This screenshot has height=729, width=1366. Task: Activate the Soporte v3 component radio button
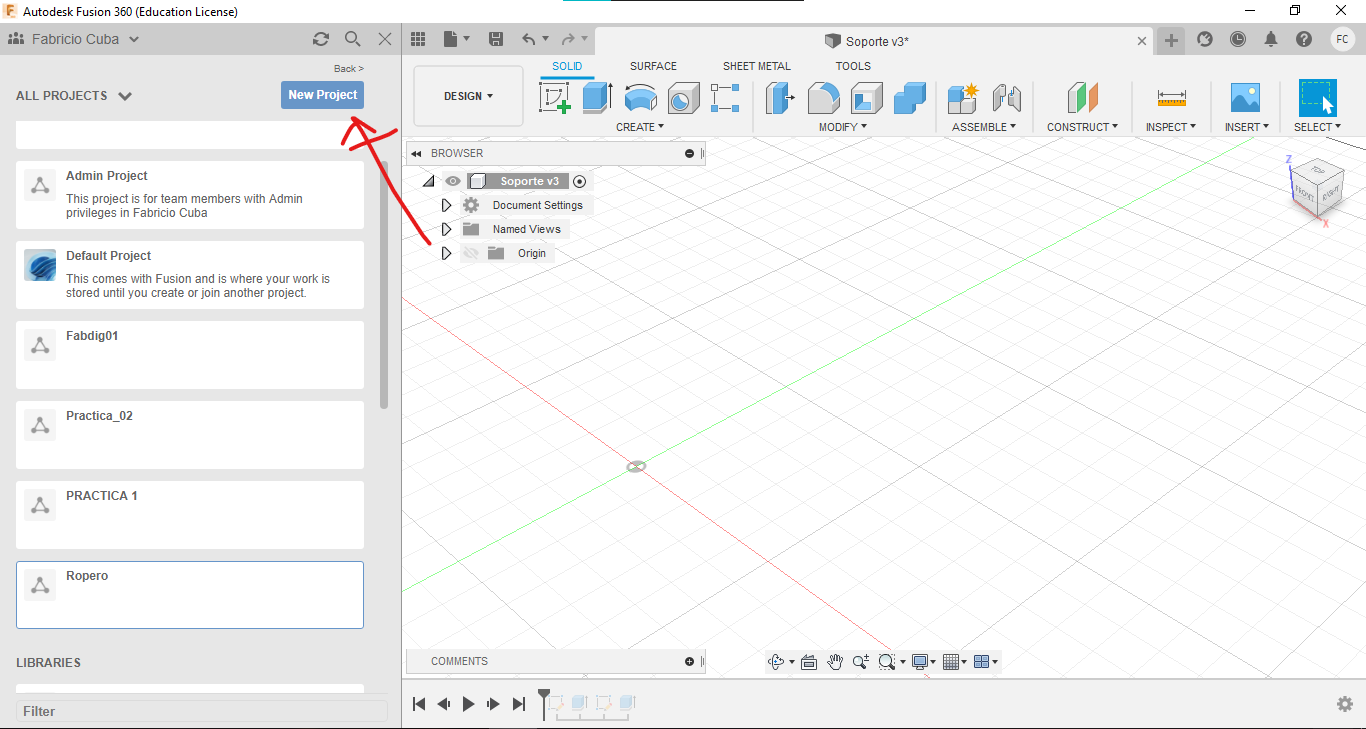coord(579,181)
